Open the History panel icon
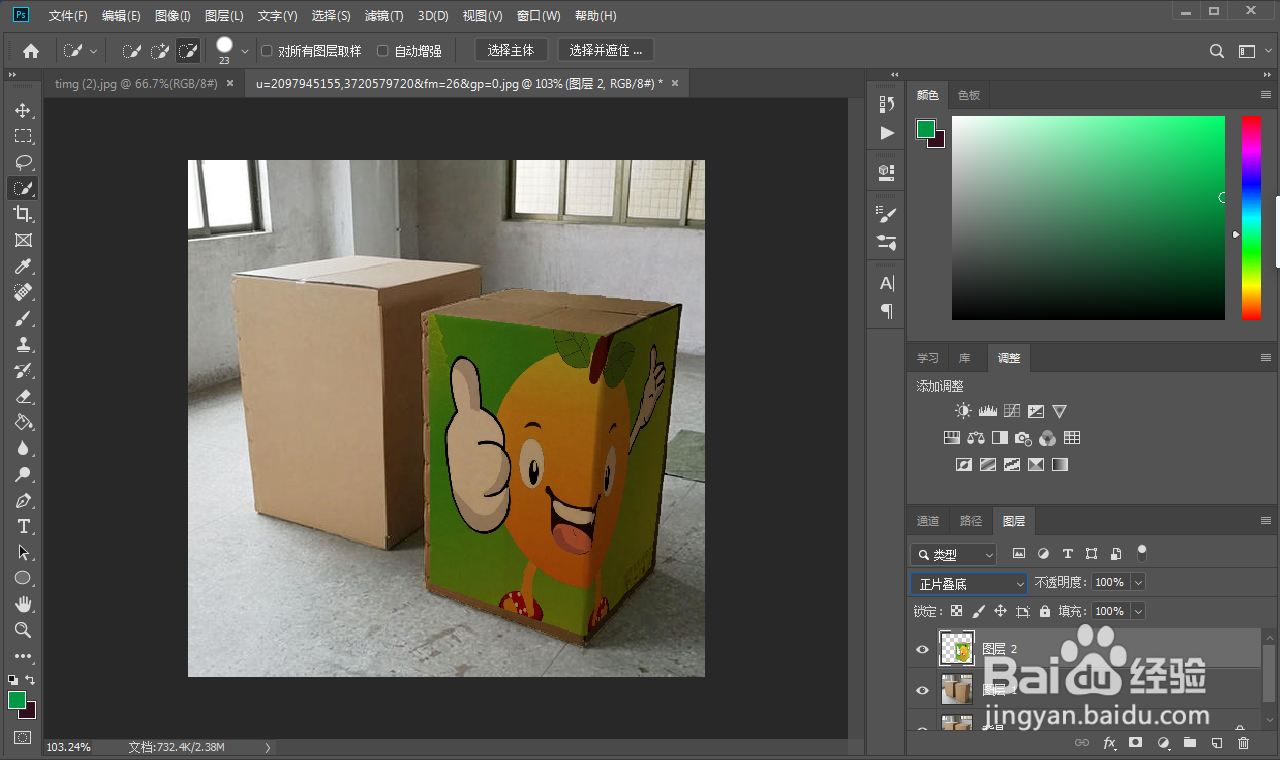1280x760 pixels. pyautogui.click(x=886, y=104)
